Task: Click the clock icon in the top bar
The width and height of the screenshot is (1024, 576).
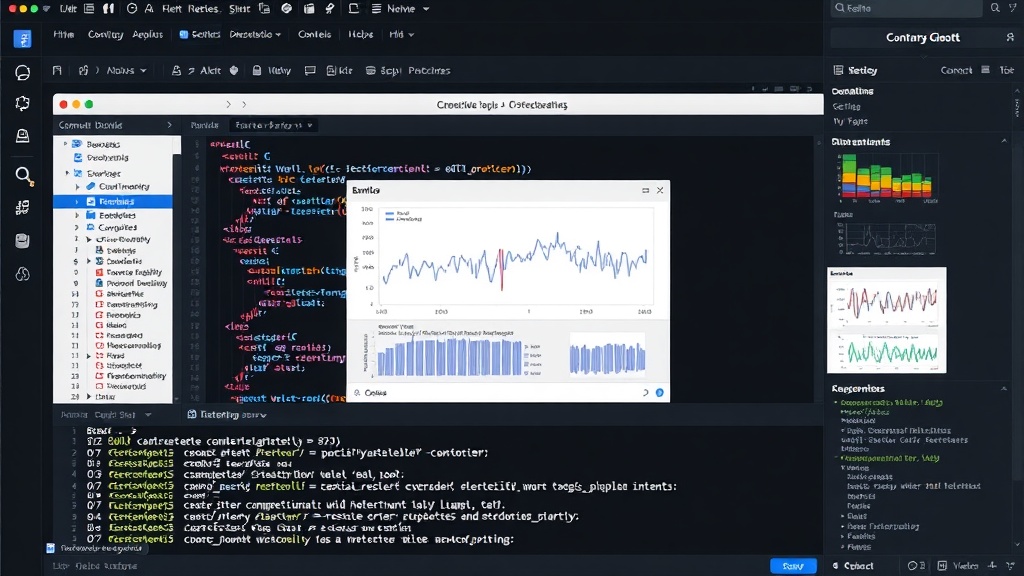Action: (132, 8)
